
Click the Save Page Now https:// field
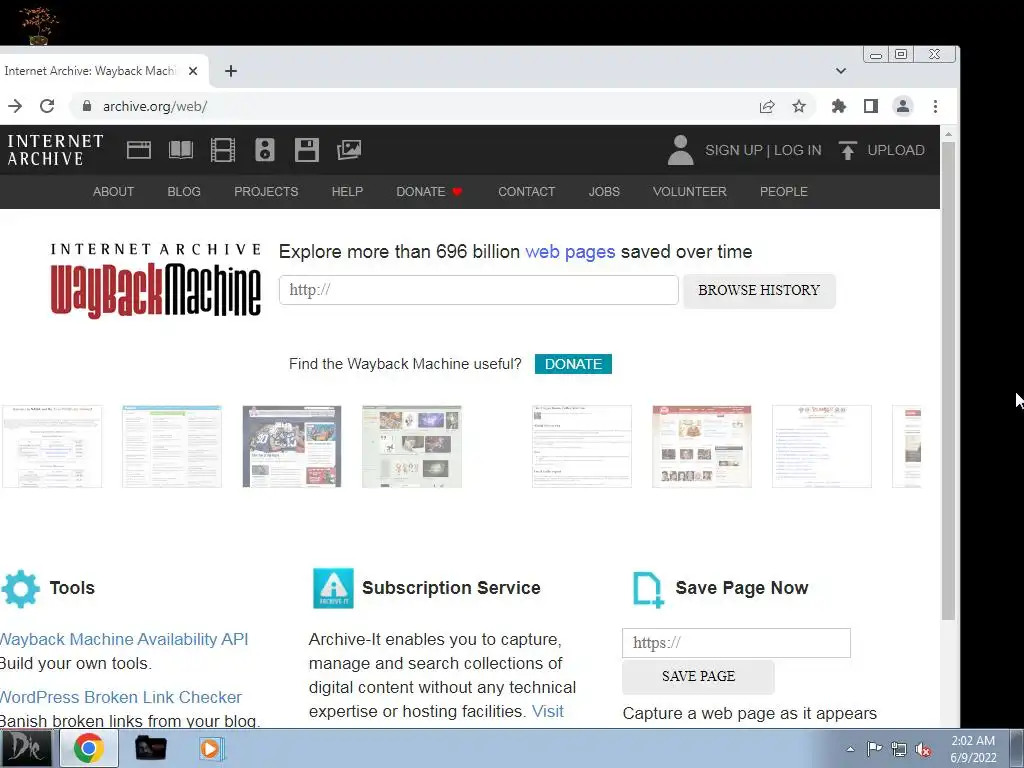point(736,643)
